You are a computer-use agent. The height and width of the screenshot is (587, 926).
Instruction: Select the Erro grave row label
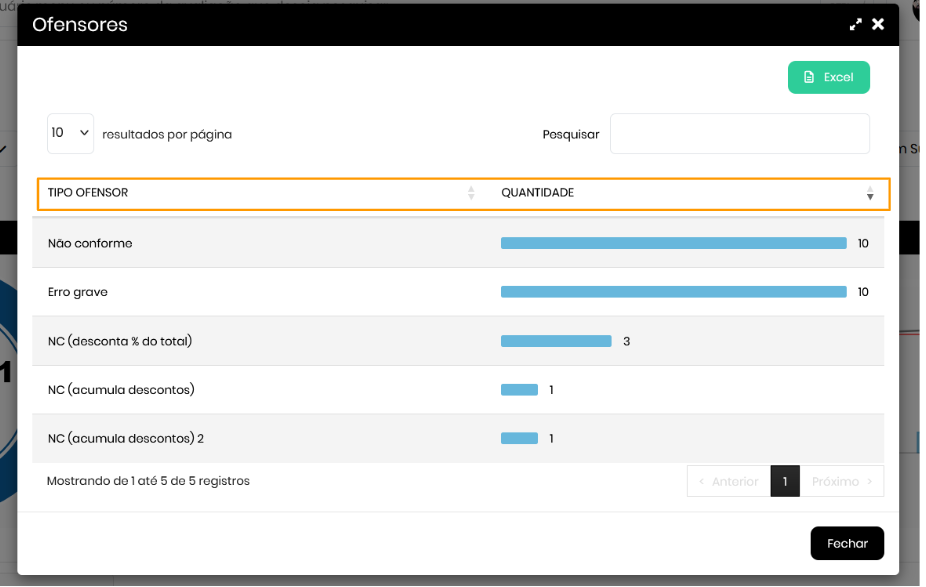click(78, 292)
